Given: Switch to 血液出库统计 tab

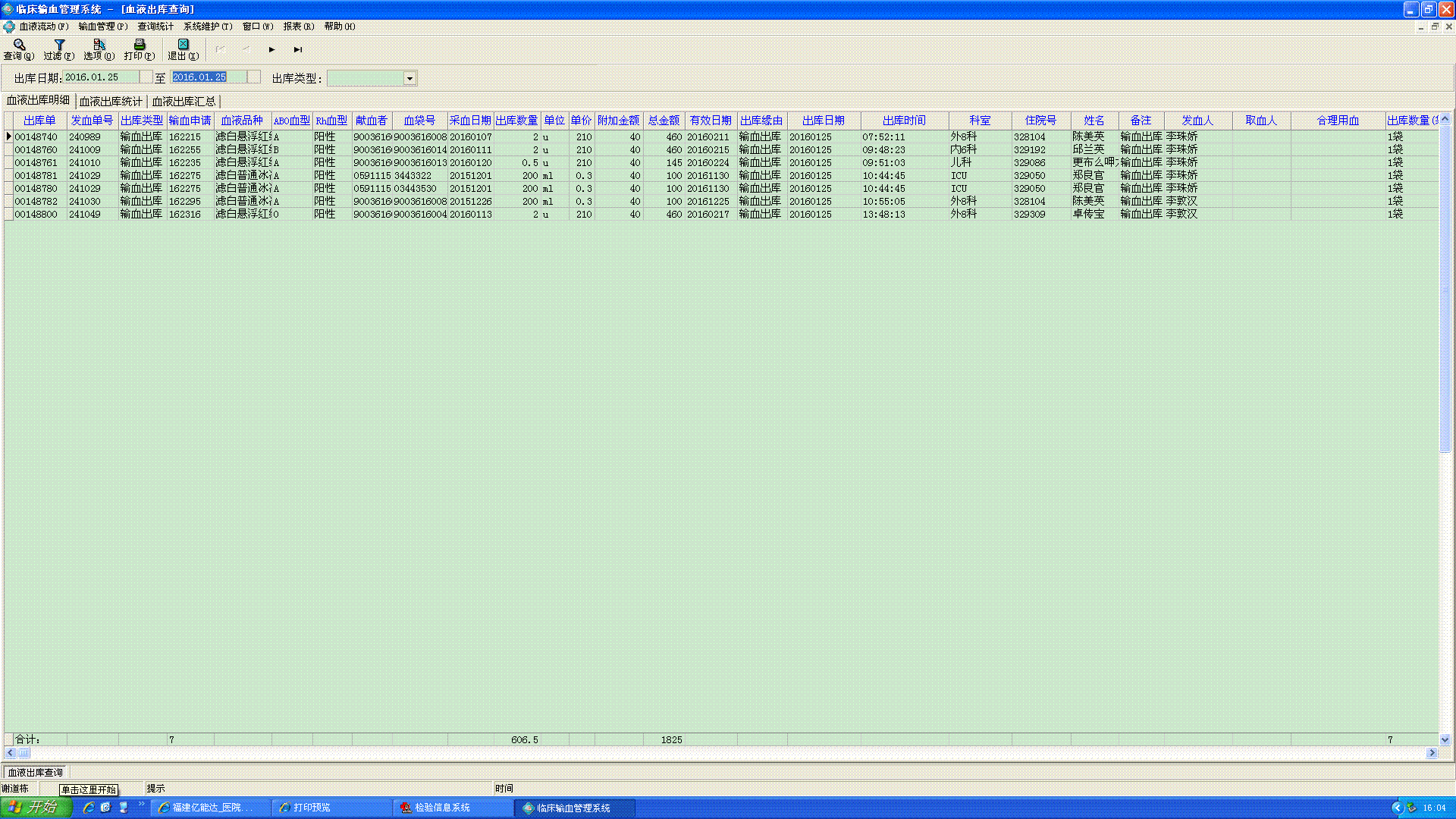Looking at the screenshot, I should [x=111, y=102].
